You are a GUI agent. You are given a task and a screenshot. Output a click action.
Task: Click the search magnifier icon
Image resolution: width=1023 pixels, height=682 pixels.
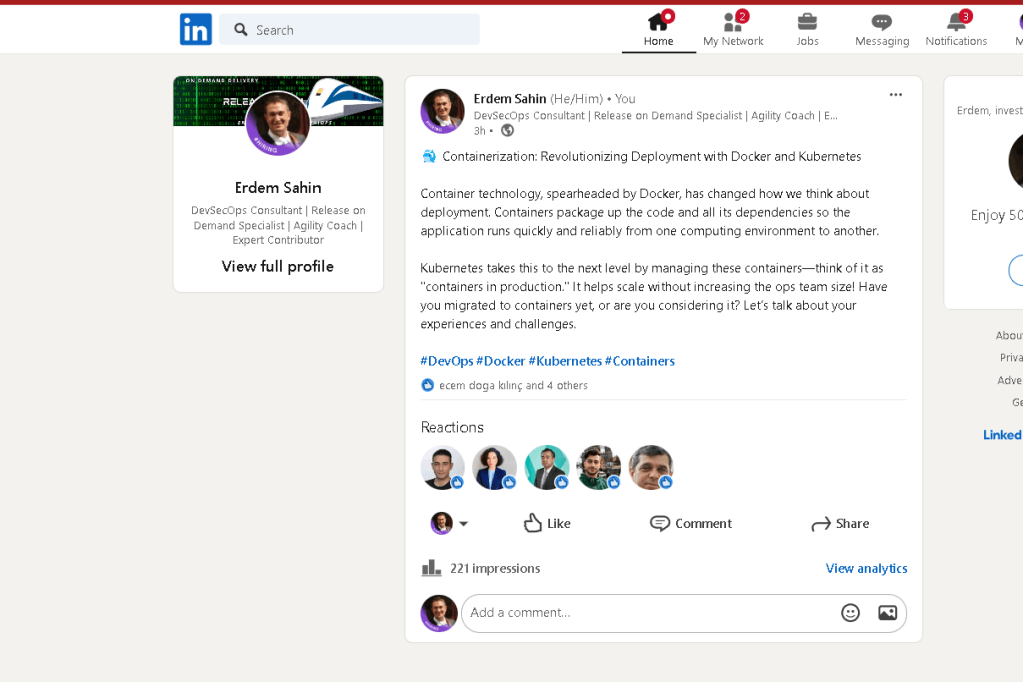[x=241, y=30]
